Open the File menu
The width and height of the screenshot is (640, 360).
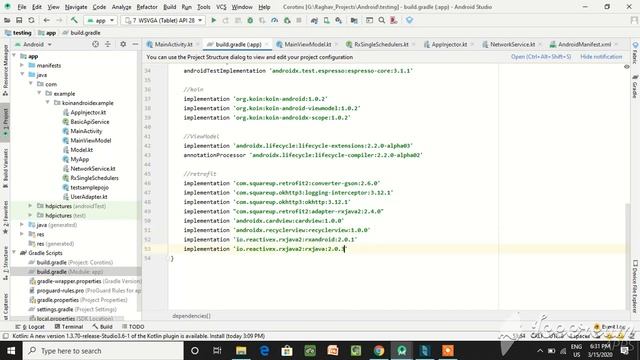(x=22, y=7)
